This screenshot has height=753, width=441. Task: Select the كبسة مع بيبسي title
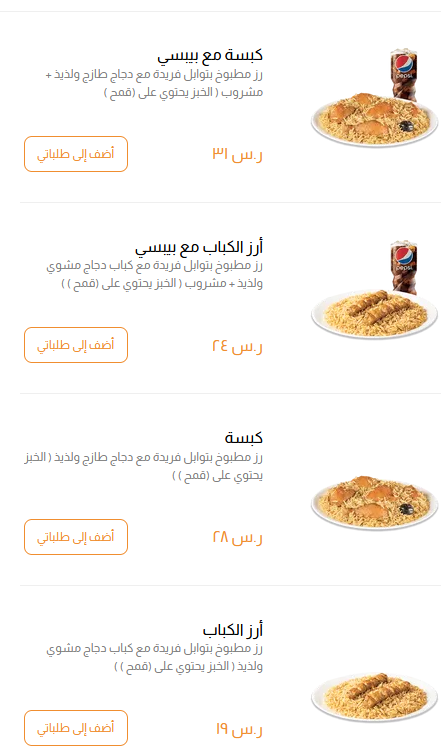click(210, 55)
